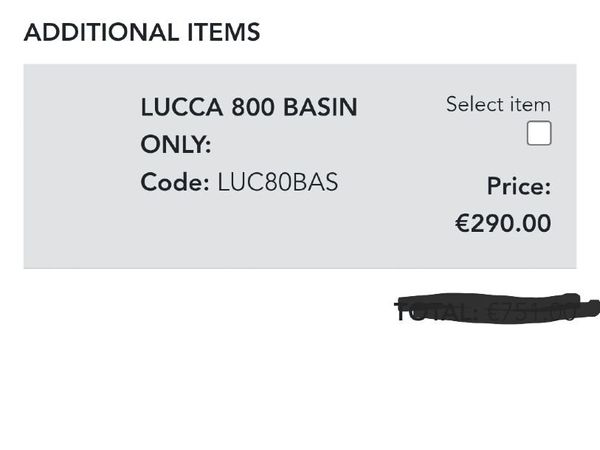Click the LUCCA 800 BASIN product title
This screenshot has width=600, height=450.
coord(248,107)
